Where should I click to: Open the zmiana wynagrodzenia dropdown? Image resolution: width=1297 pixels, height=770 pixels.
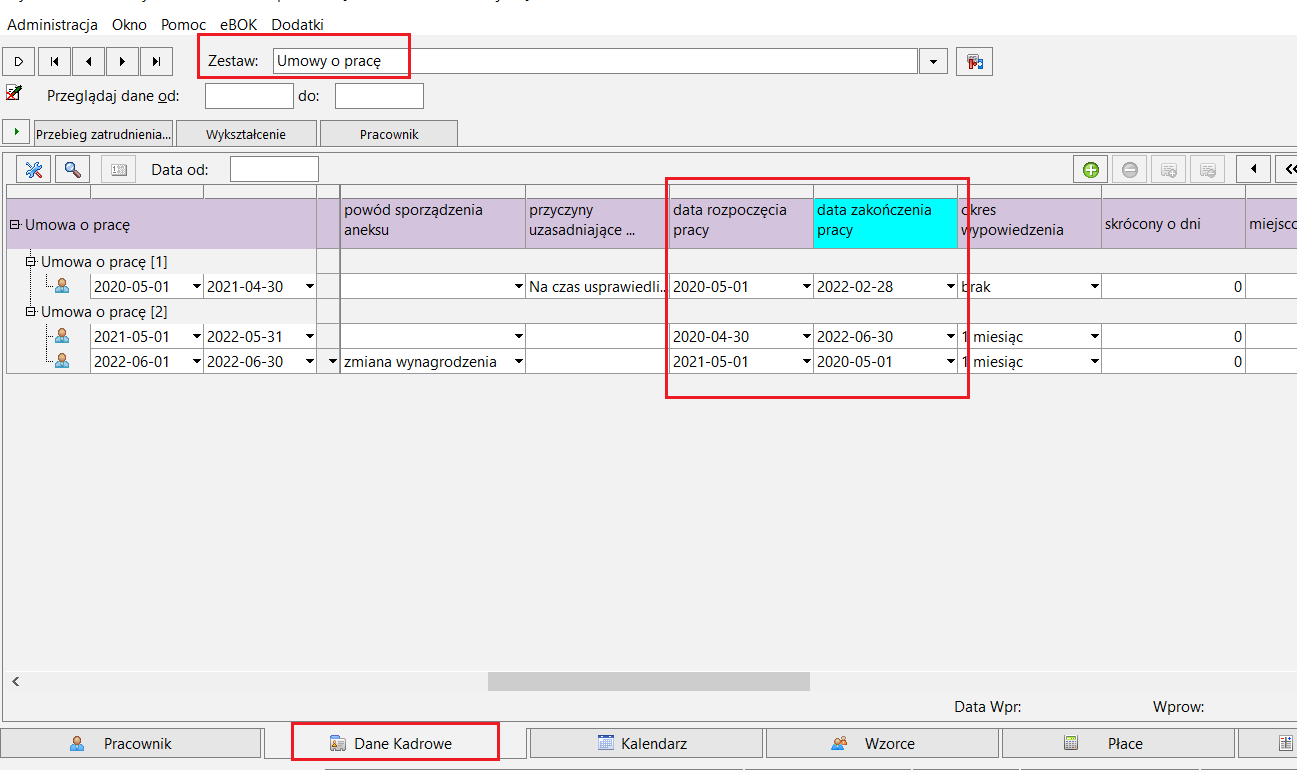coord(518,362)
